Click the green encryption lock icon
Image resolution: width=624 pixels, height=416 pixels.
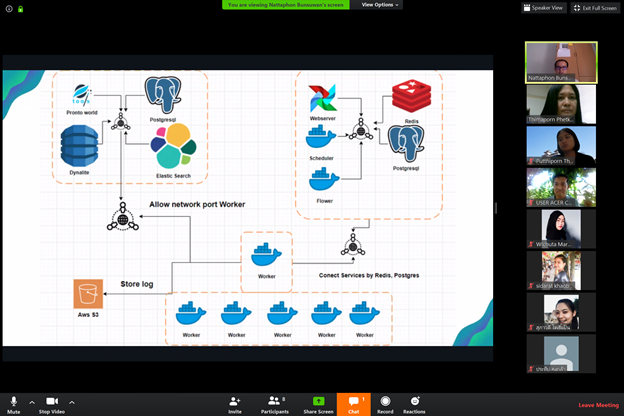20,8
